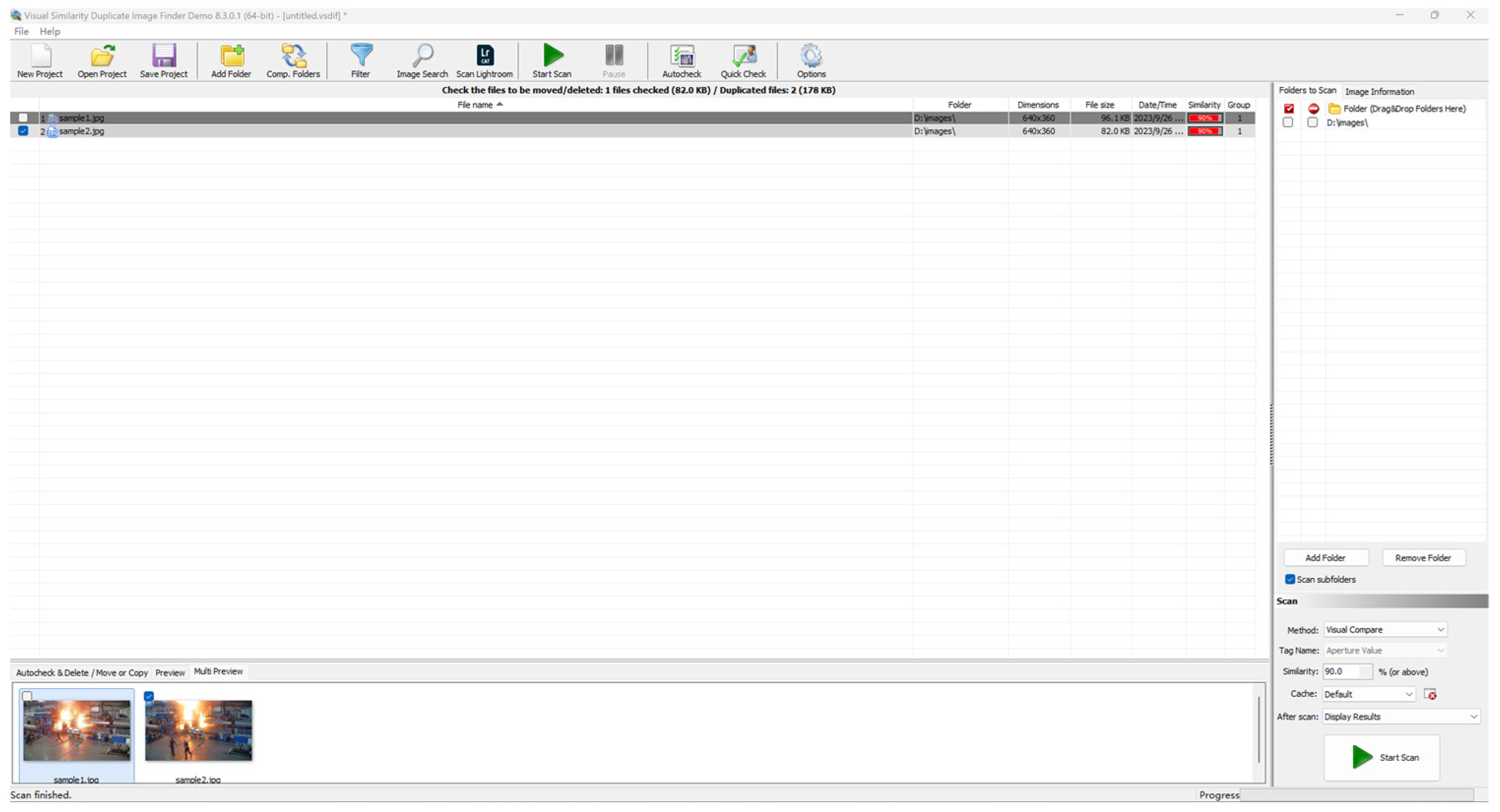Open the Cache Default dropdown
Viewport: 1500px width, 812px height.
[1369, 694]
